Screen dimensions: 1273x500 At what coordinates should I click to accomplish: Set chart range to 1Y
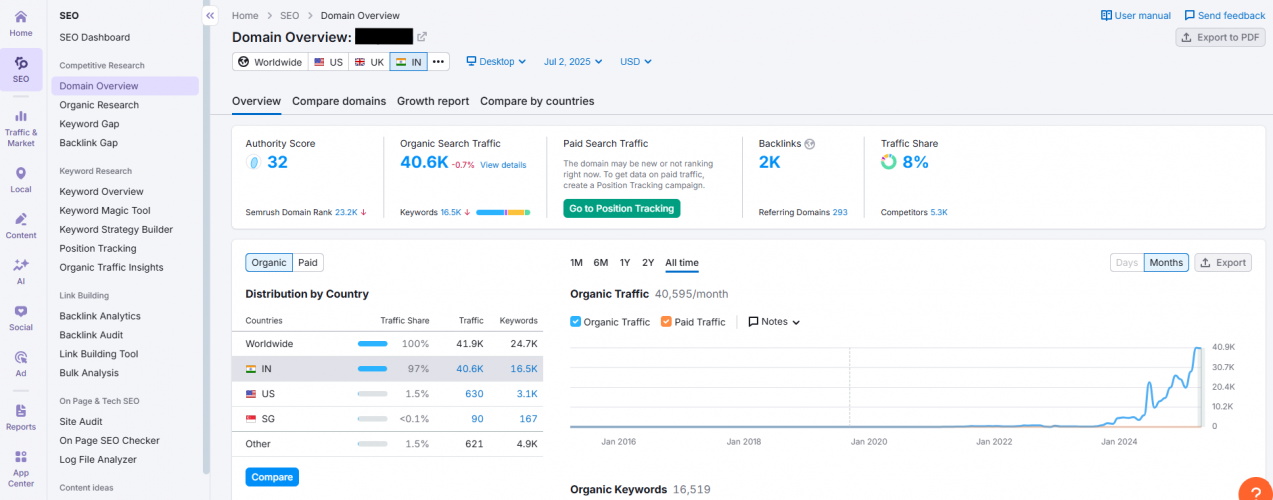click(625, 263)
